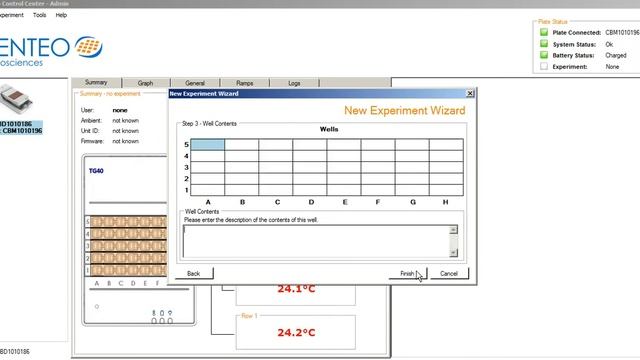Screen dimensions: 640x360
Task: Click the TG40 plate label
Action: click(x=96, y=171)
